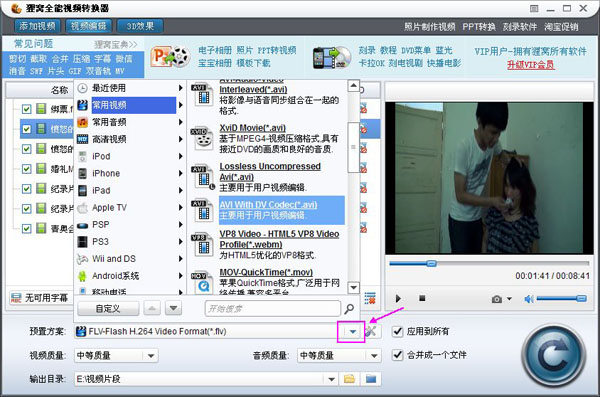The image size is (600, 397).
Task: Expand the 视频质量 dropdown
Action: [x=151, y=356]
